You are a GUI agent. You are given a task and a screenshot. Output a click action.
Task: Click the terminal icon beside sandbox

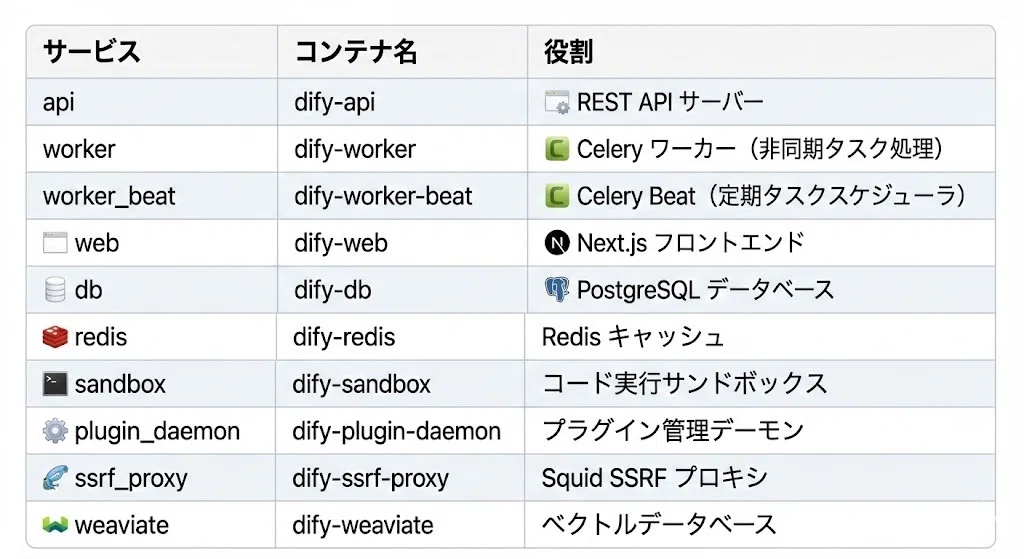[55, 384]
